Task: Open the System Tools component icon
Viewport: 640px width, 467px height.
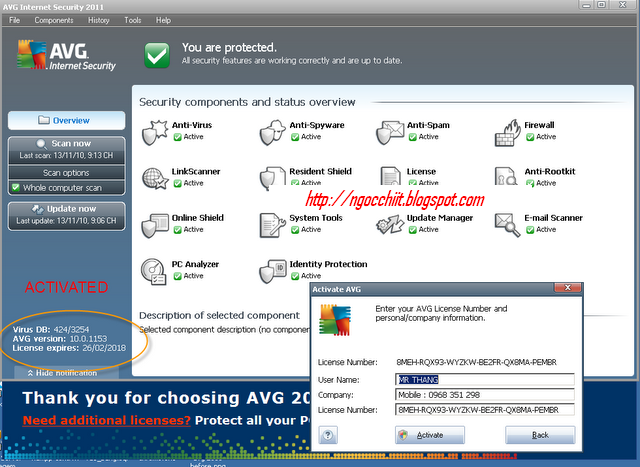Action: pos(272,225)
